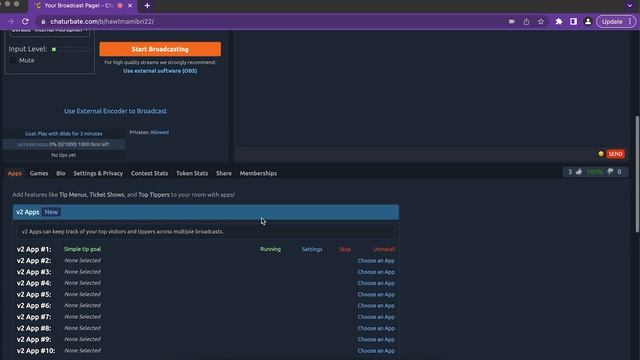
Task: Open the emoji picker beside SEND
Action: pos(601,154)
